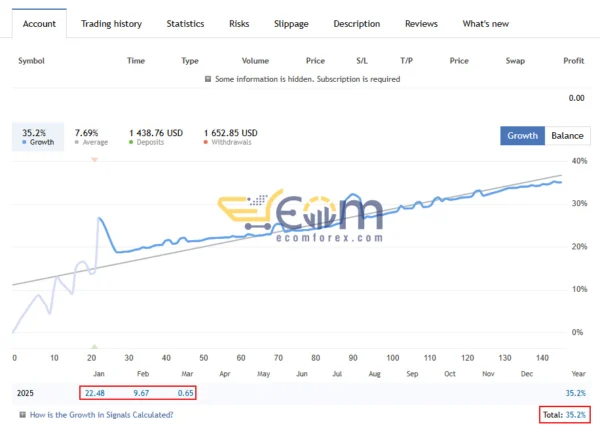Click the green Deposits legend dot
This screenshot has width=600, height=430.
coord(132,142)
